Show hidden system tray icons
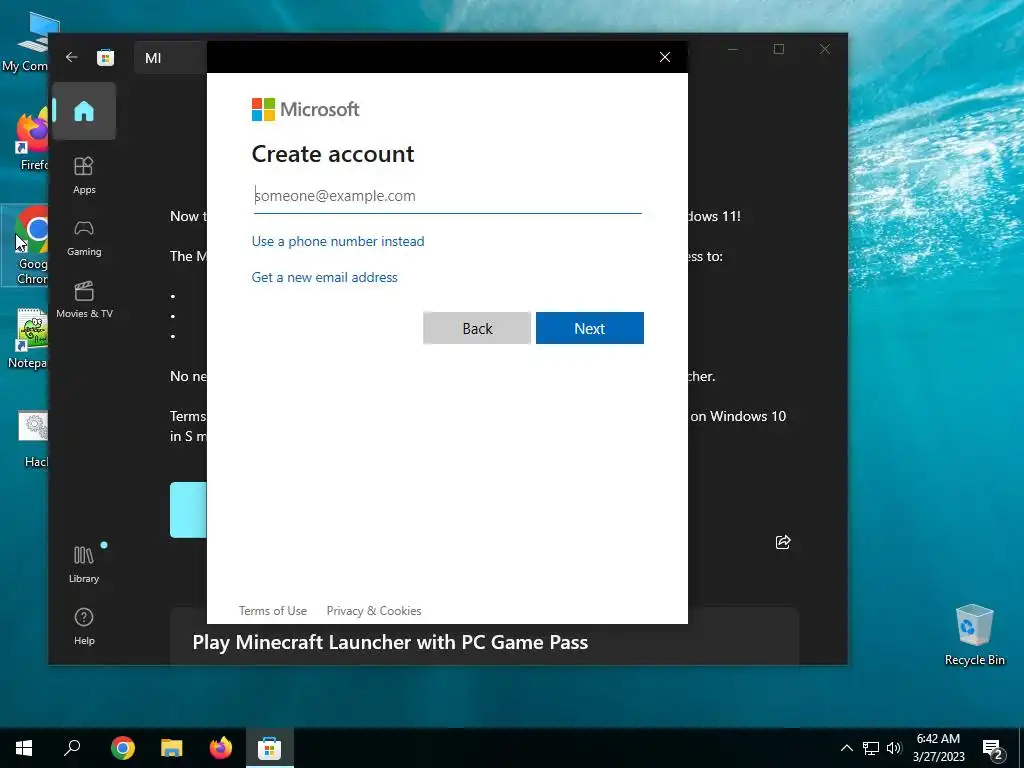 coord(846,748)
